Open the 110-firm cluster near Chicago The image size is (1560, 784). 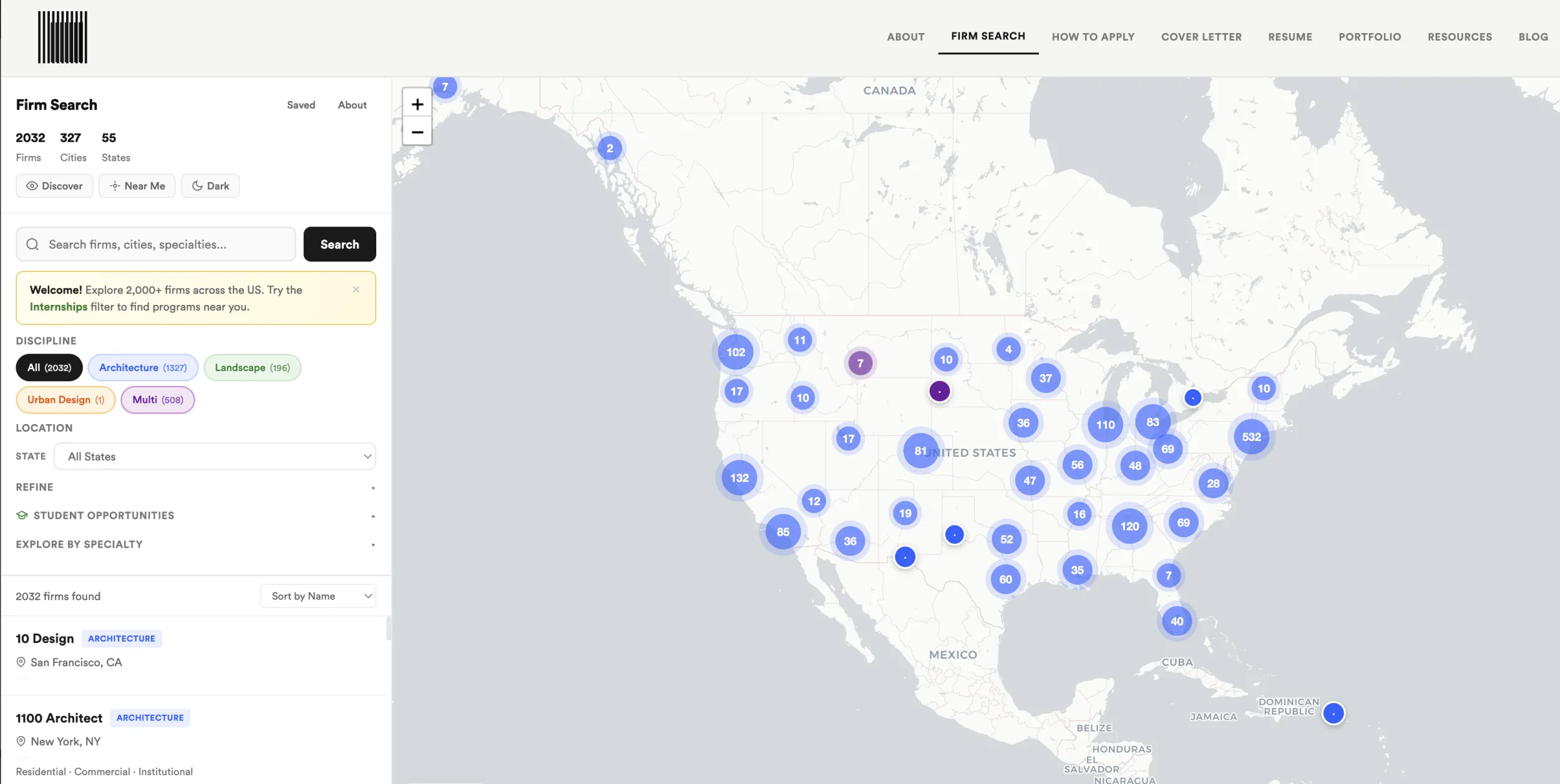pos(1105,425)
